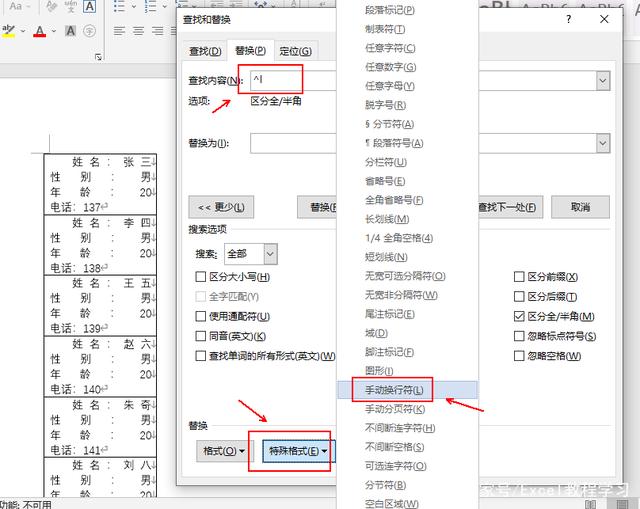Expand the 查找内容 history dropdown
This screenshot has width=640, height=509.
[603, 81]
